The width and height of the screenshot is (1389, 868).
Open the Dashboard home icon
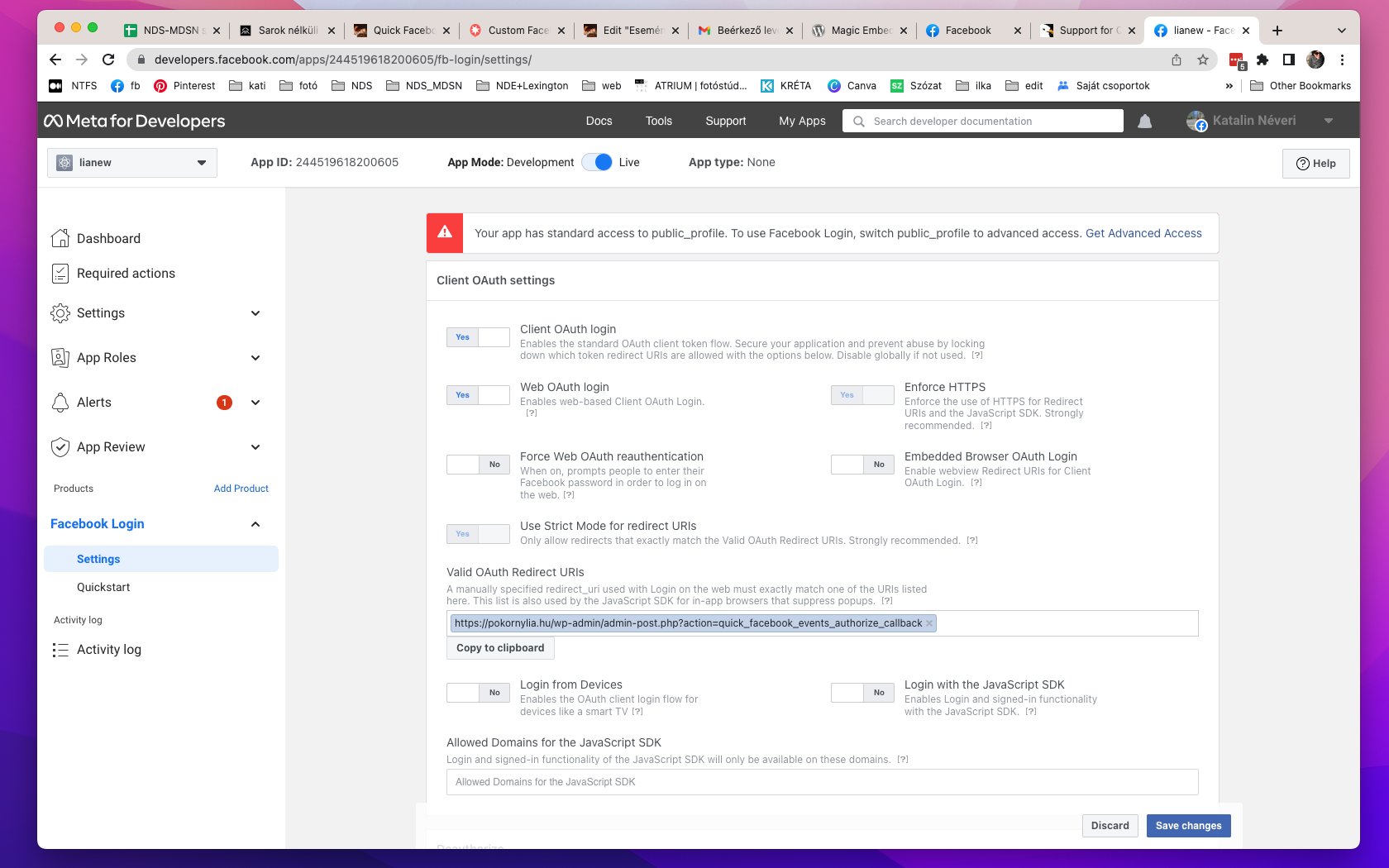click(60, 238)
